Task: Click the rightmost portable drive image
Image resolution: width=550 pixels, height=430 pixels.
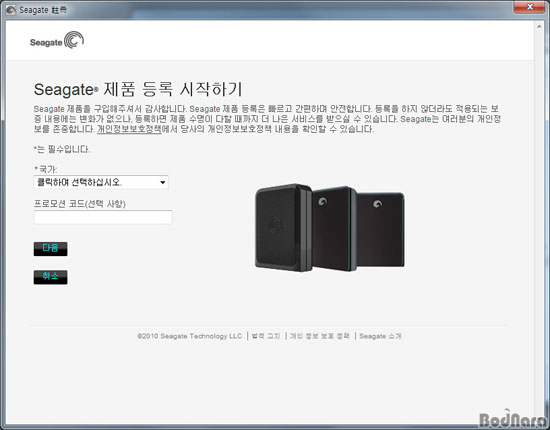Action: click(381, 229)
